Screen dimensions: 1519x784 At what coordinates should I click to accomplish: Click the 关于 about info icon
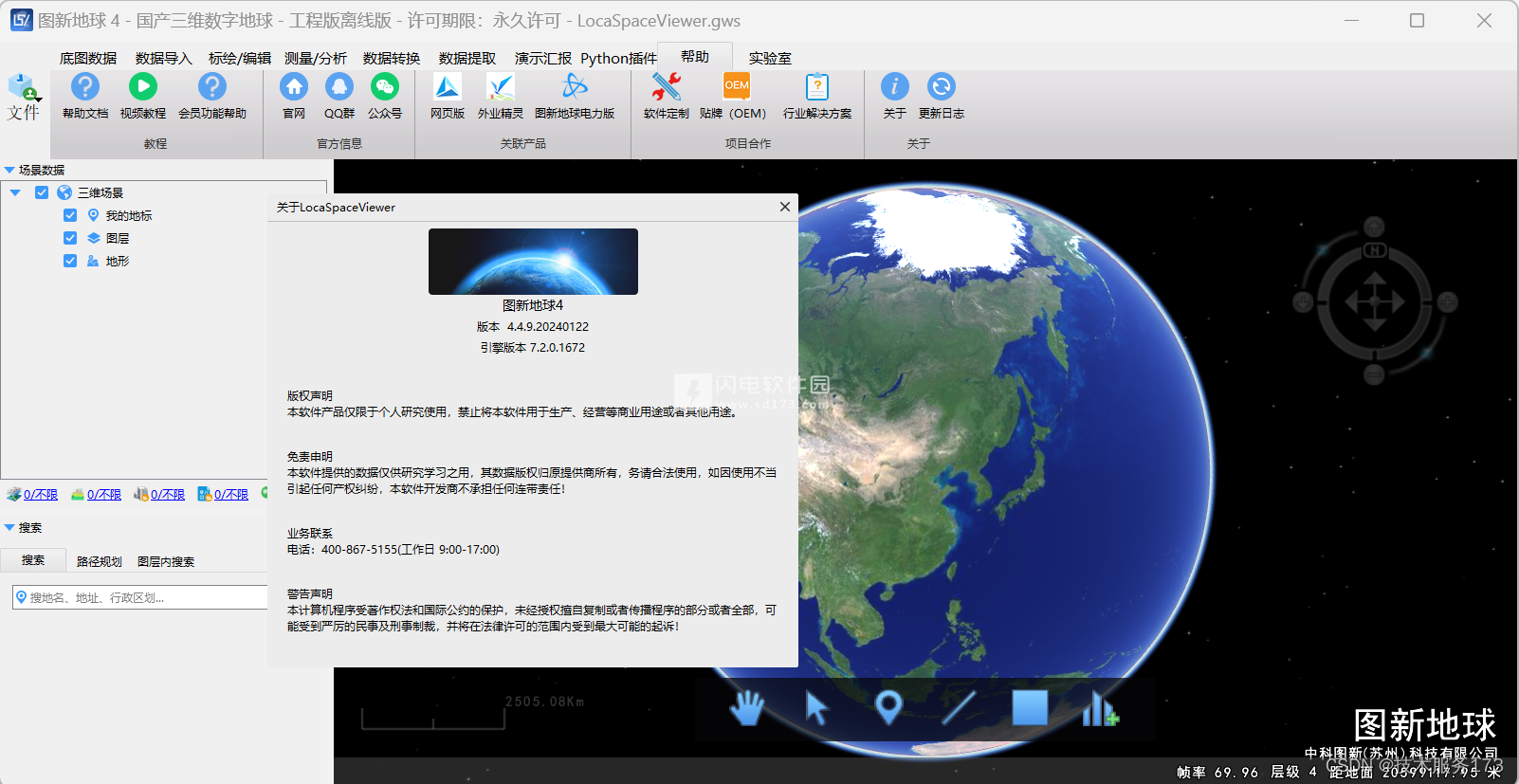pos(895,87)
